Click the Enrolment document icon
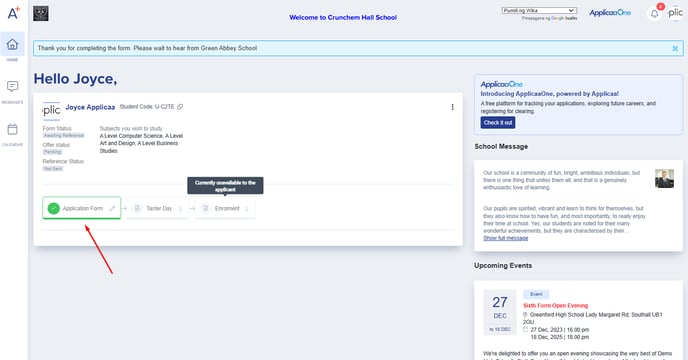Image resolution: width=688 pixels, height=360 pixels. pyautogui.click(x=205, y=208)
